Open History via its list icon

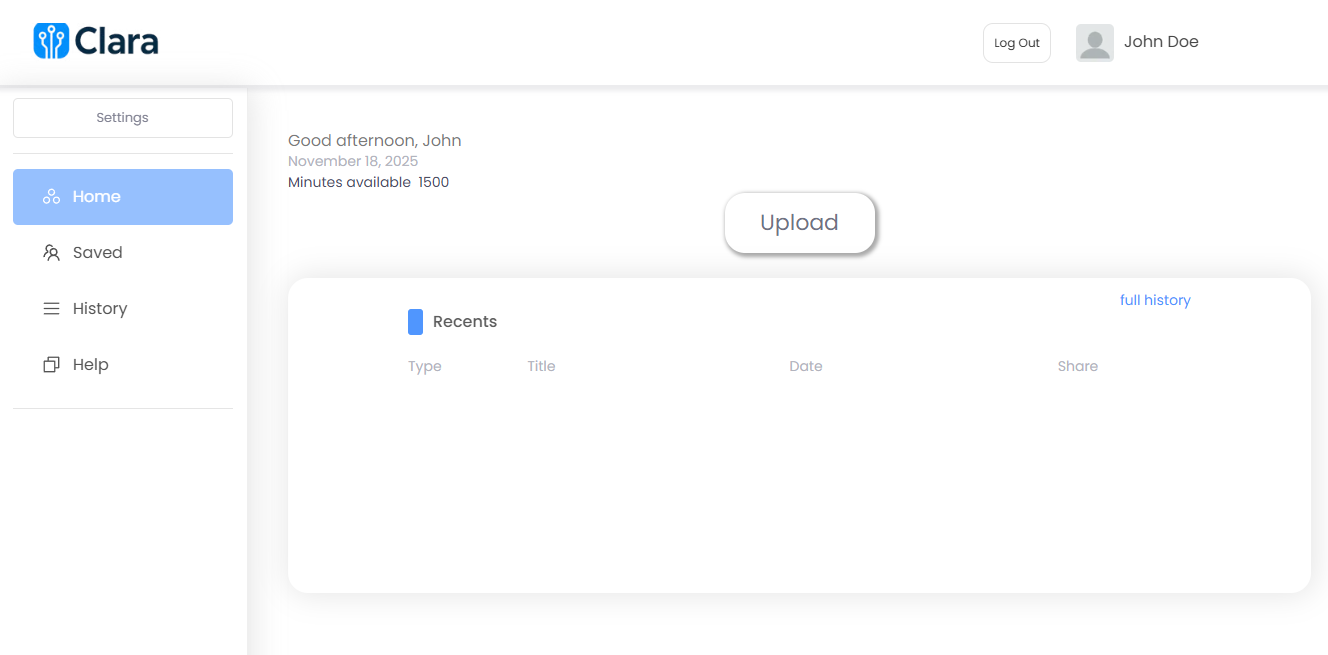(x=51, y=308)
